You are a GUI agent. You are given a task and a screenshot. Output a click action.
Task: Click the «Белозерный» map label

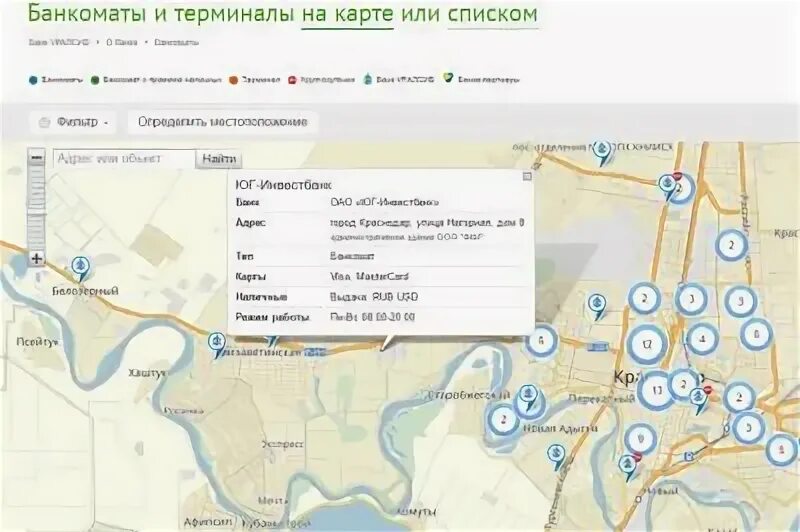85,291
